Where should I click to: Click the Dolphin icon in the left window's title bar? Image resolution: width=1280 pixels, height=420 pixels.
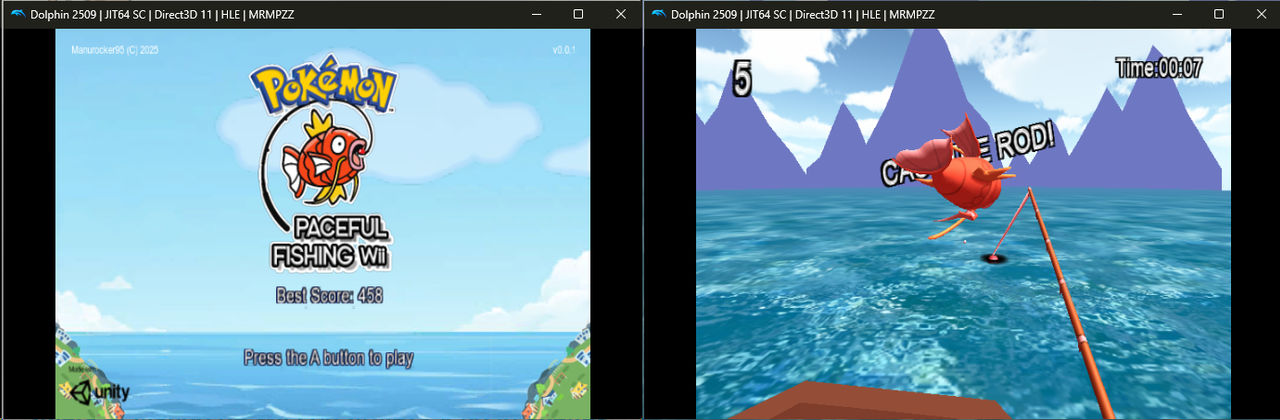17,14
